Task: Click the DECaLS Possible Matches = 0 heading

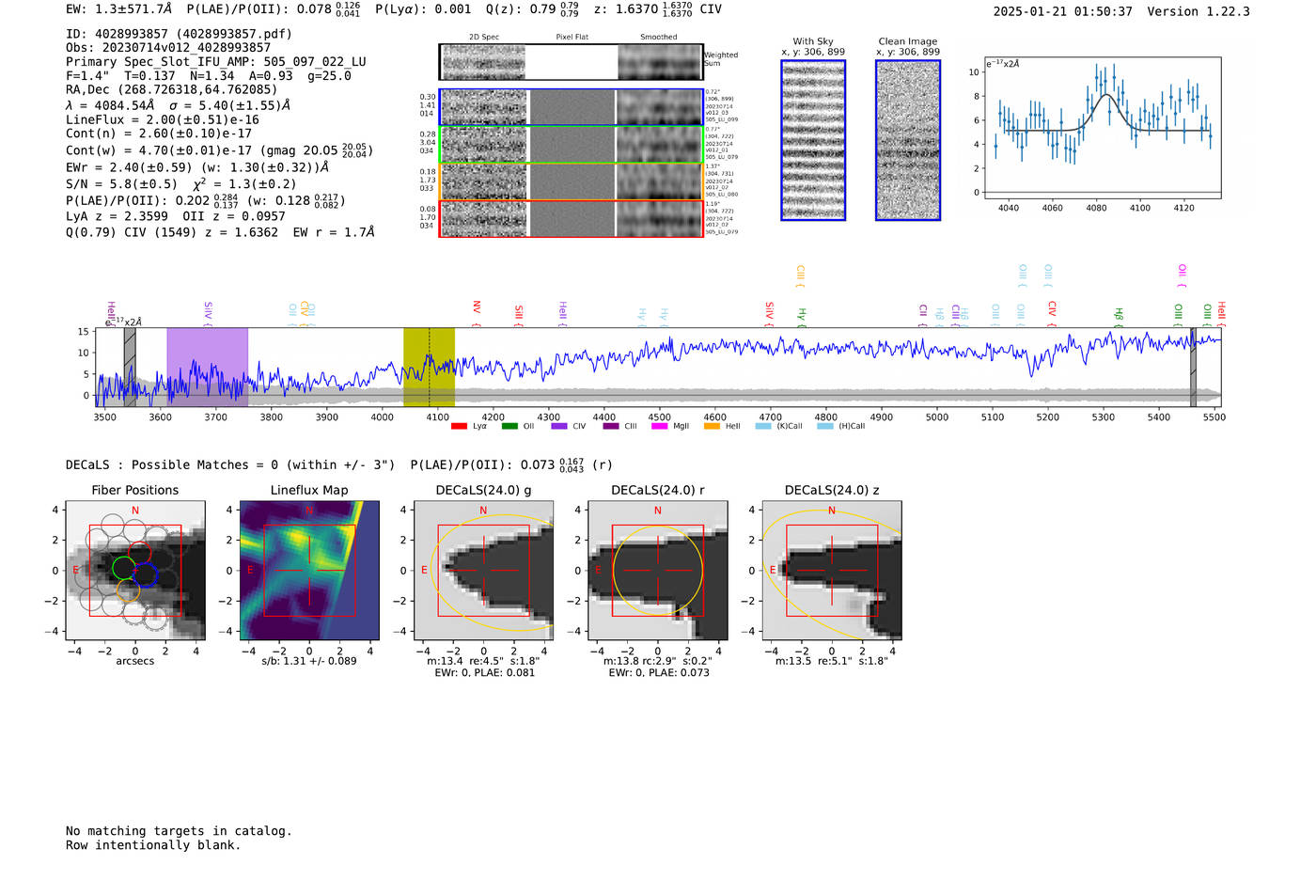Action: click(x=230, y=465)
